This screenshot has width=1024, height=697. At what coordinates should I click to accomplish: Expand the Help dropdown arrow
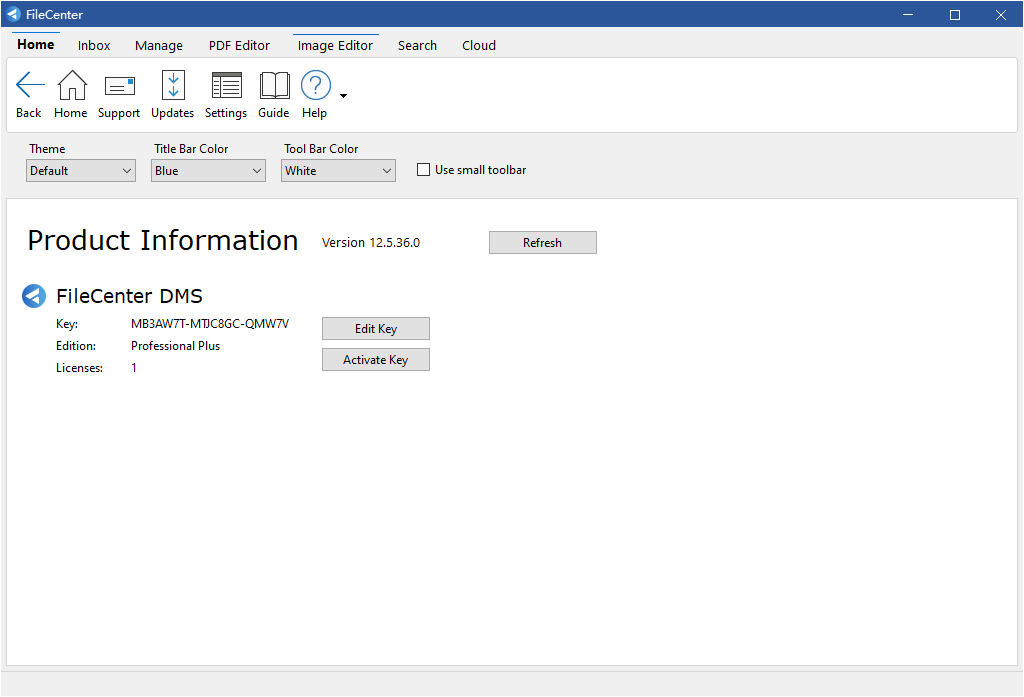tap(344, 96)
